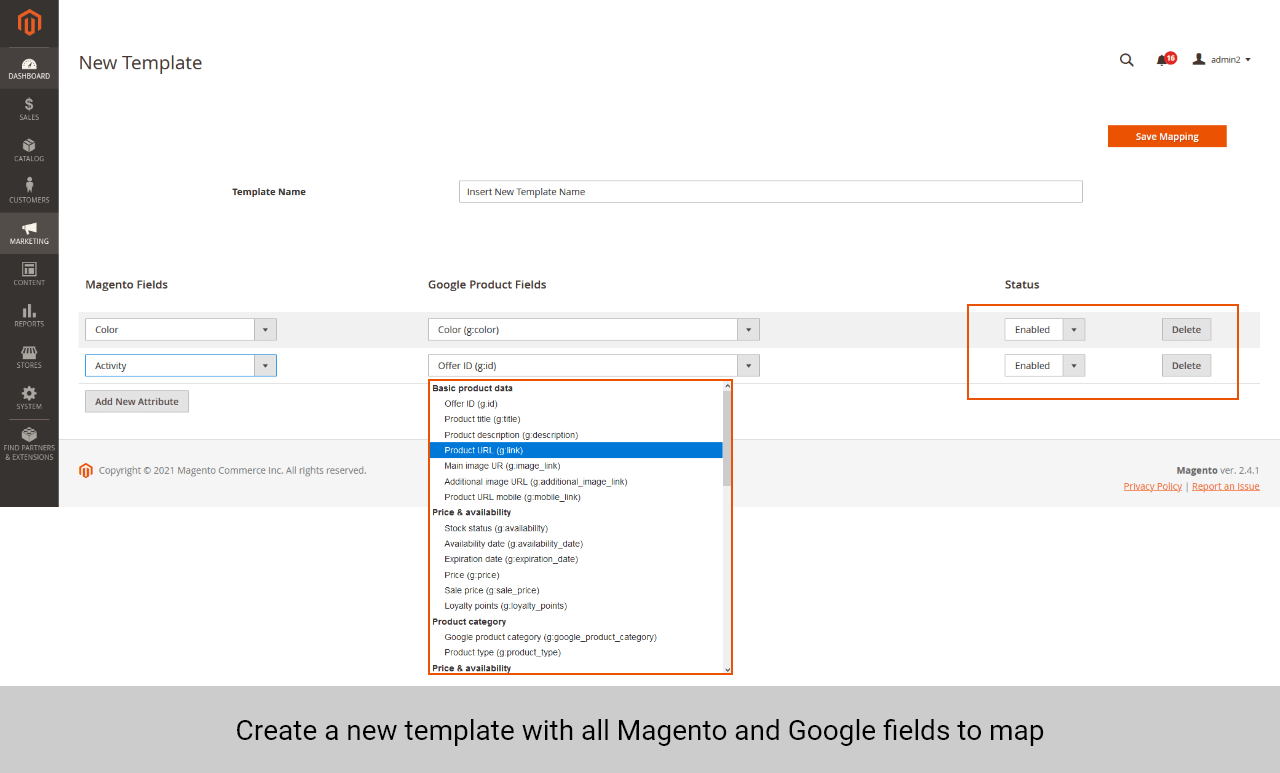Image resolution: width=1280 pixels, height=773 pixels.
Task: Click the search magnifier icon
Action: [x=1127, y=60]
